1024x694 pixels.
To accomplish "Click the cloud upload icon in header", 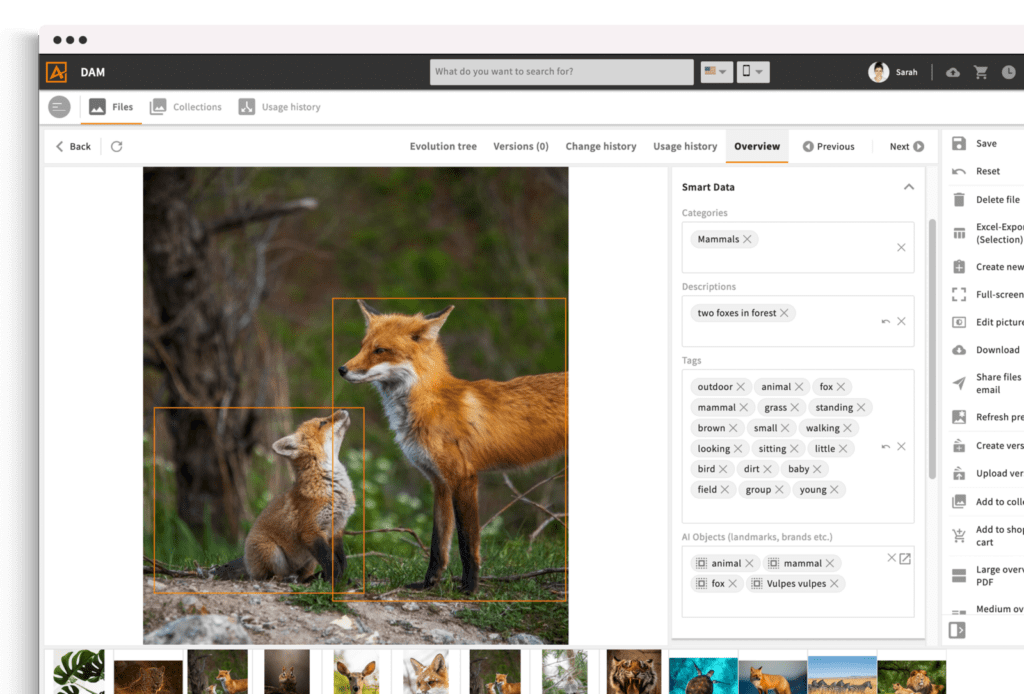I will point(953,72).
